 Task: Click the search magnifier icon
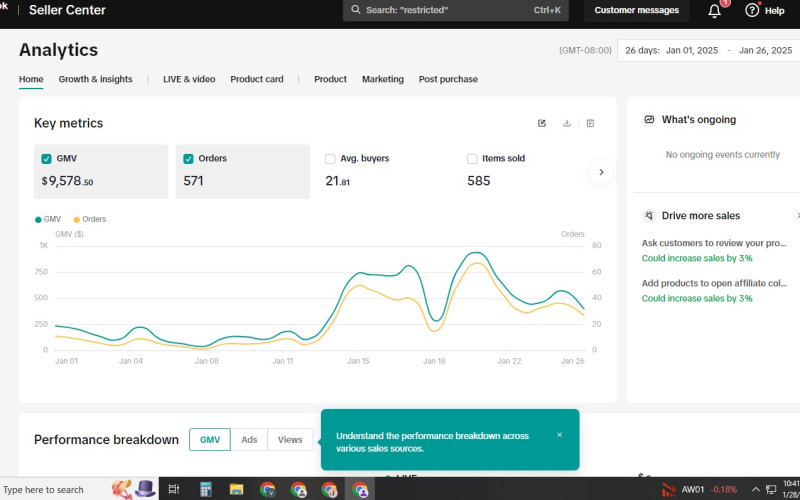pos(355,10)
